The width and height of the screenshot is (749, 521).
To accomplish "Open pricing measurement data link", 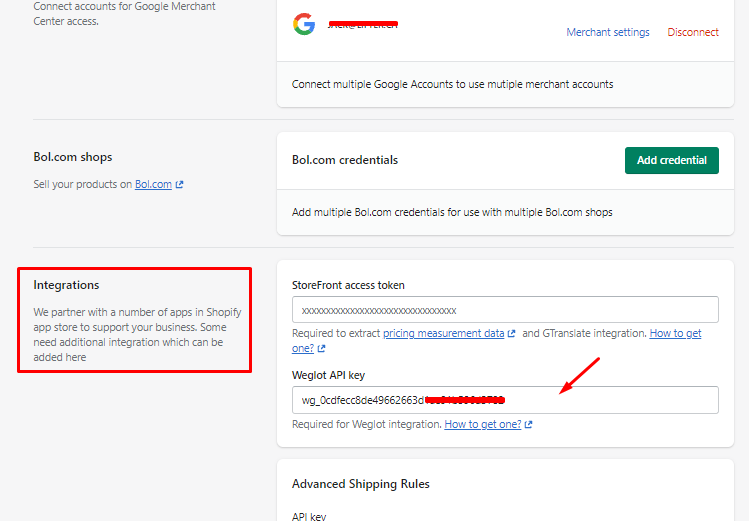I will (x=443, y=333).
